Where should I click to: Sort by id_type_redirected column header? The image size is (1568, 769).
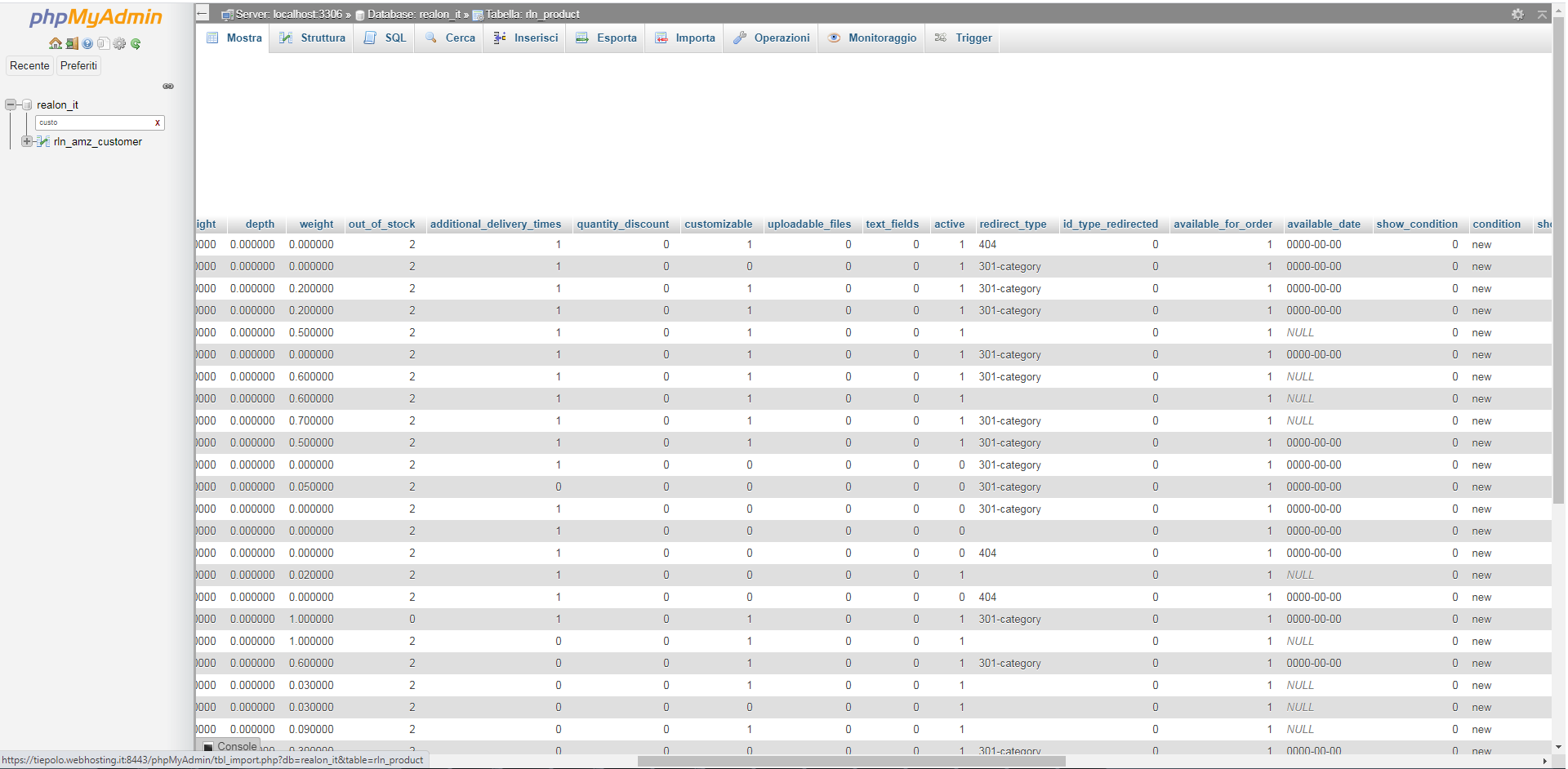click(1111, 224)
